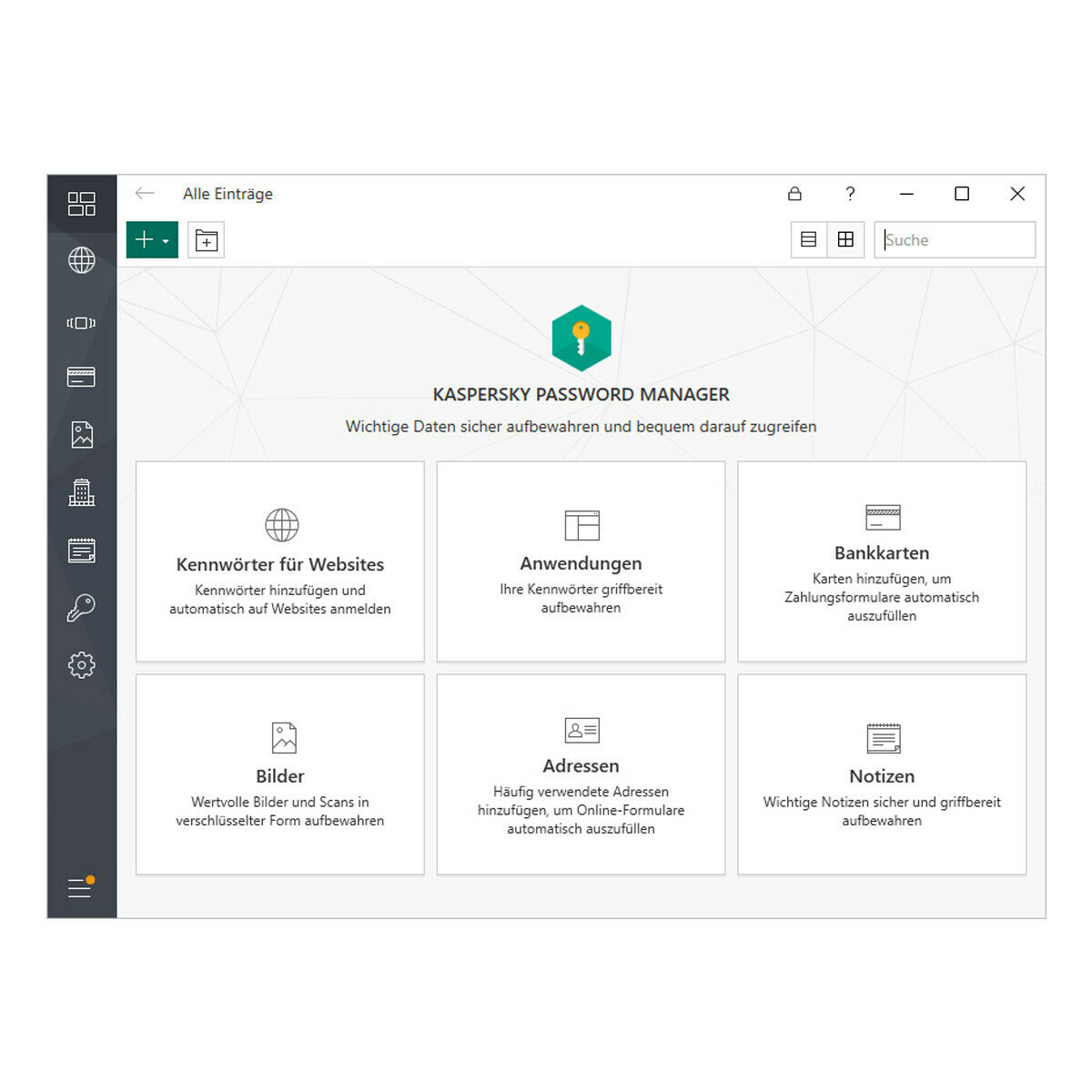Expand the sidebar menu with notification dot
This screenshot has width=1092, height=1092.
[x=81, y=887]
